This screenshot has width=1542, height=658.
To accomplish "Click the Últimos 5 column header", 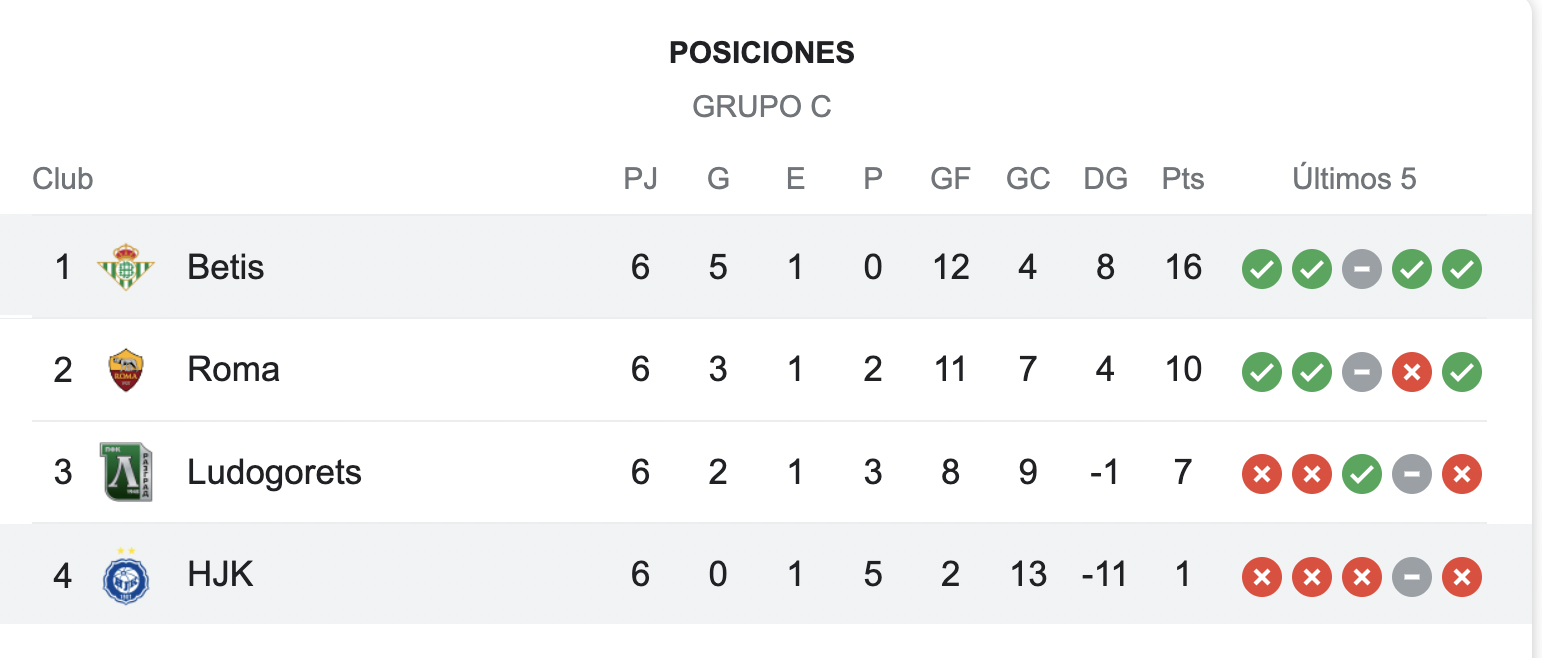I will pyautogui.click(x=1354, y=179).
